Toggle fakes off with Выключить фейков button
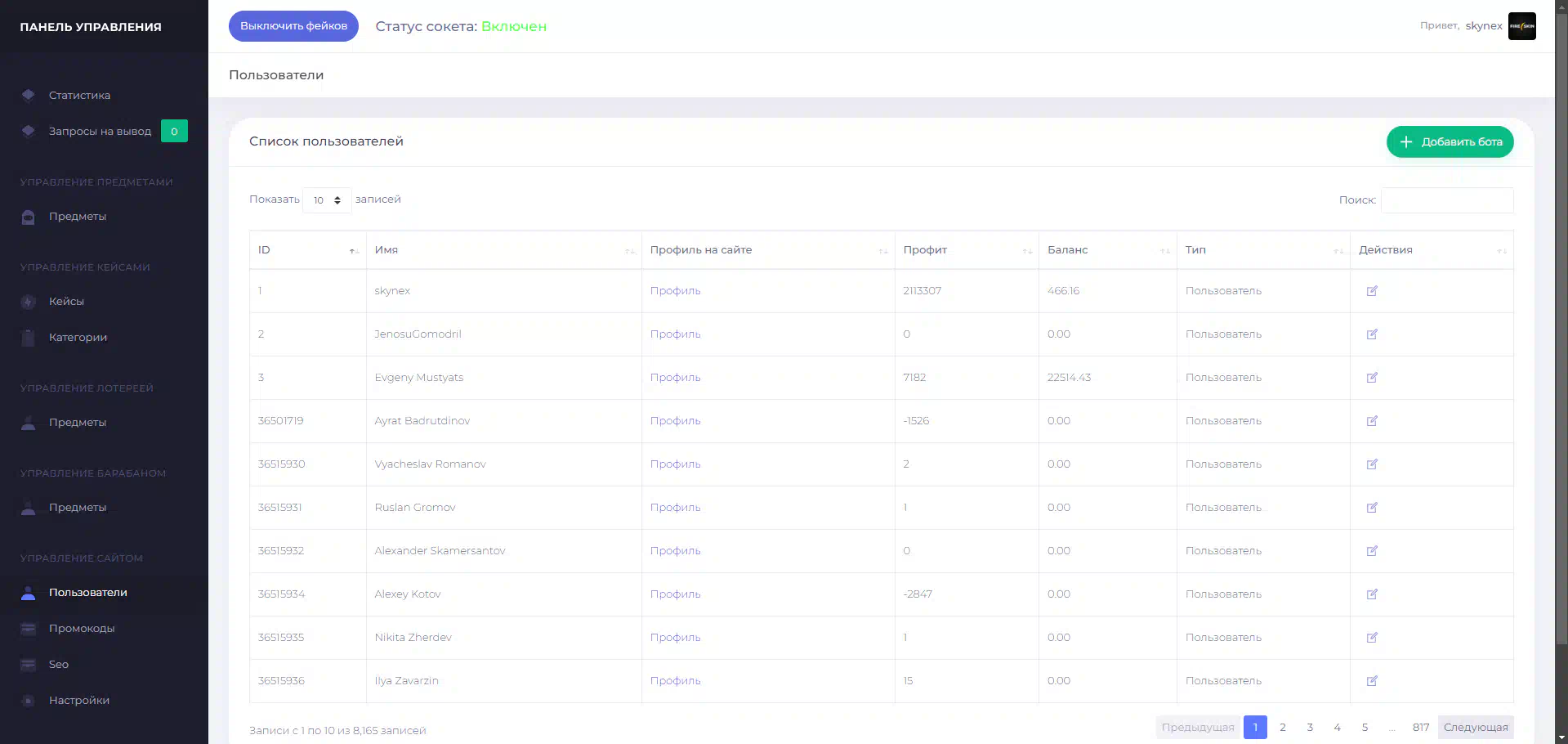 click(293, 26)
